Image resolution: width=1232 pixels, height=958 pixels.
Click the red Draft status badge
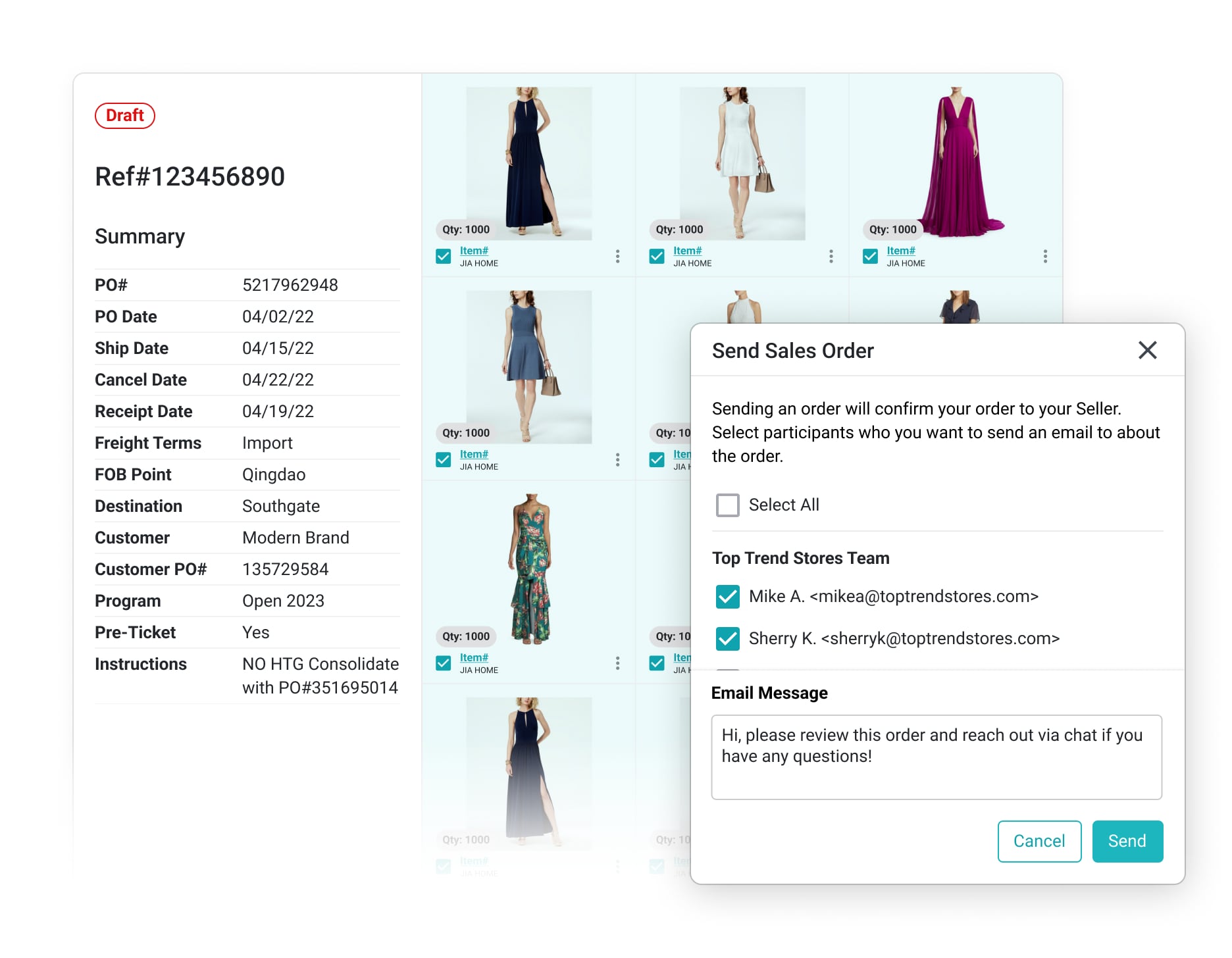click(125, 116)
